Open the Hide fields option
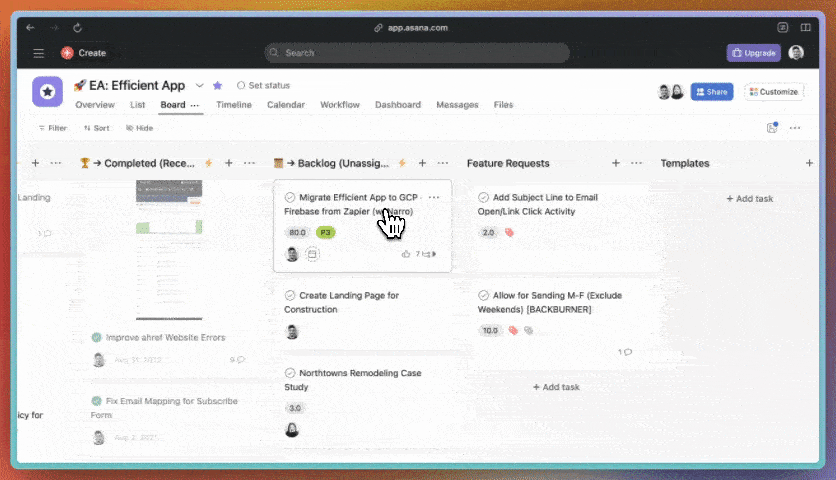Image resolution: width=836 pixels, height=480 pixels. point(140,128)
